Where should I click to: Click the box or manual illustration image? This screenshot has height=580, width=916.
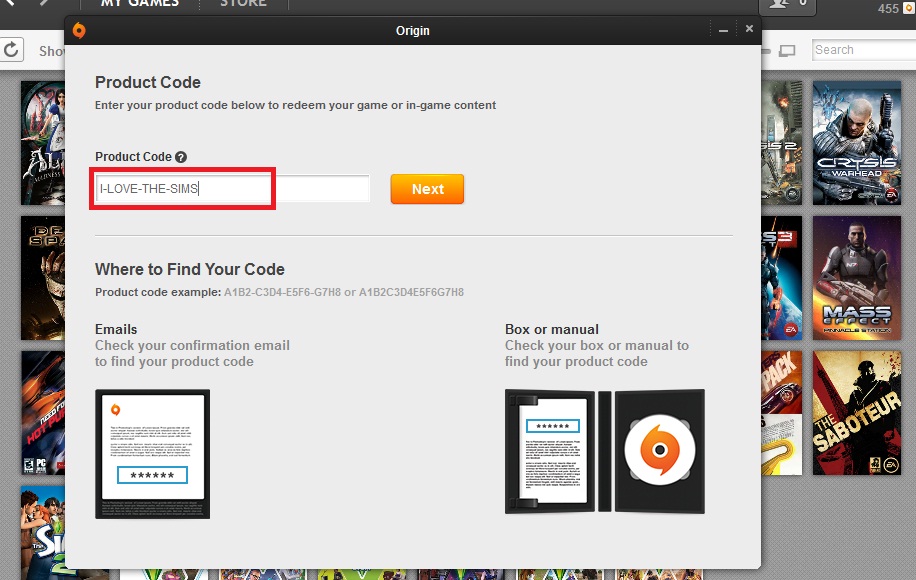(x=605, y=452)
